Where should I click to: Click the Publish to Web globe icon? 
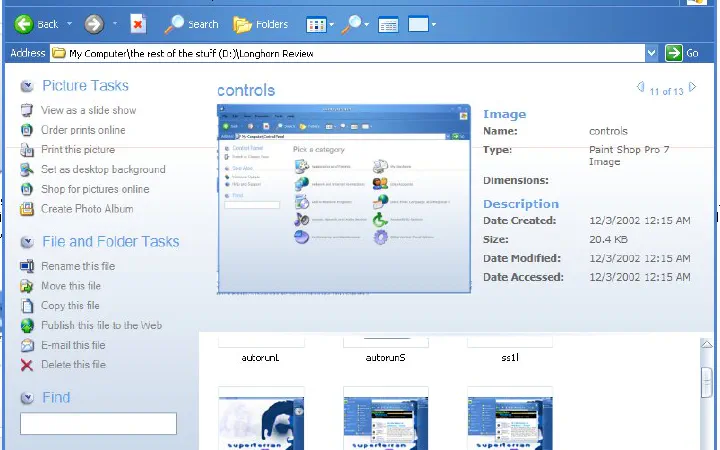[x=27, y=326]
